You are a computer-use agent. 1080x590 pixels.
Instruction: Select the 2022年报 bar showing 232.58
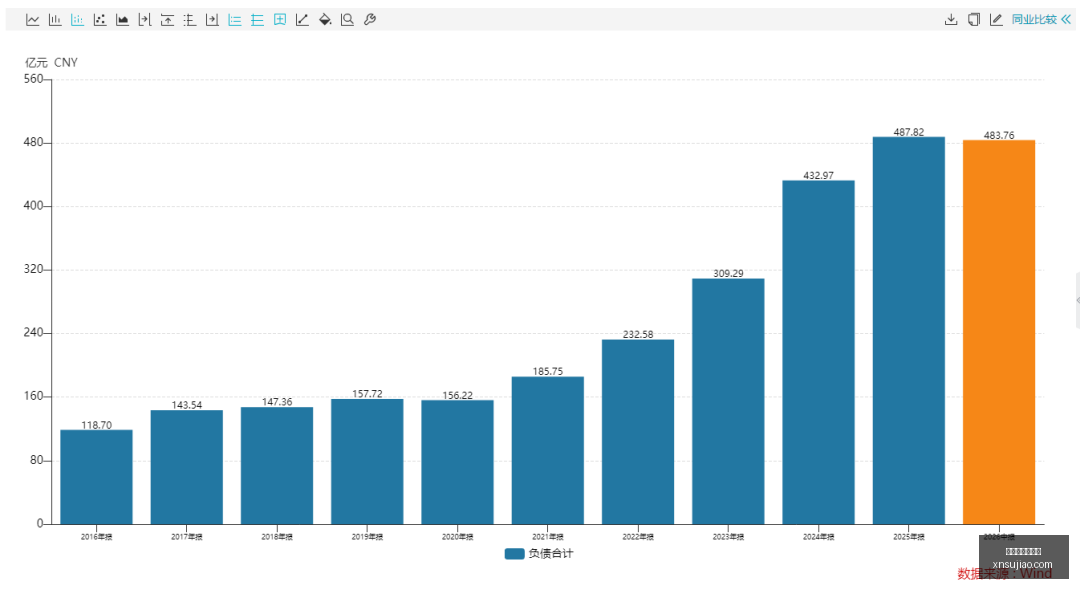(x=638, y=432)
